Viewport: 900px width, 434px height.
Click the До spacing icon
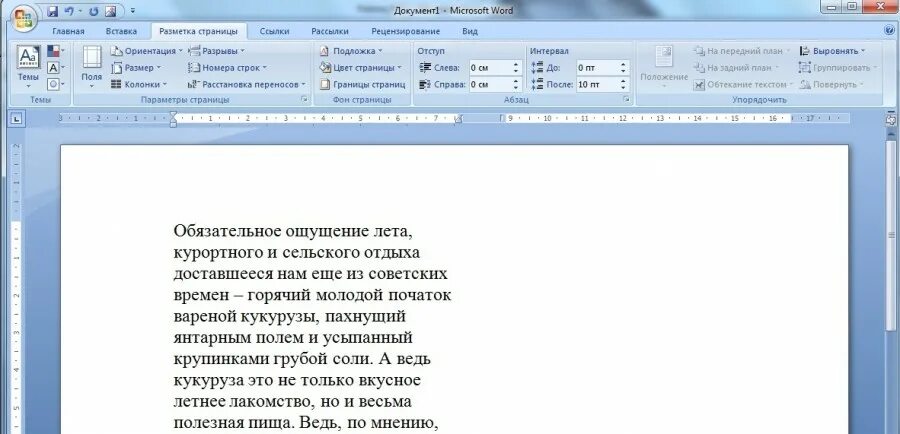tap(537, 68)
